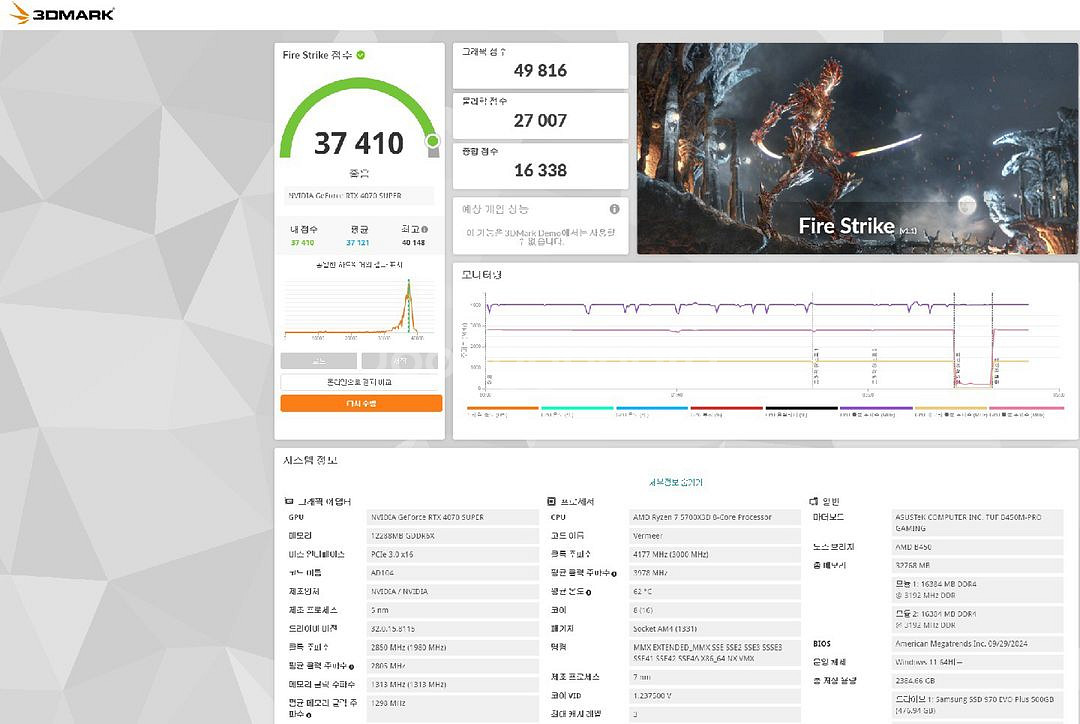The width and height of the screenshot is (1080, 724).
Task: Click the info icon beside the best score label
Action: point(425,229)
